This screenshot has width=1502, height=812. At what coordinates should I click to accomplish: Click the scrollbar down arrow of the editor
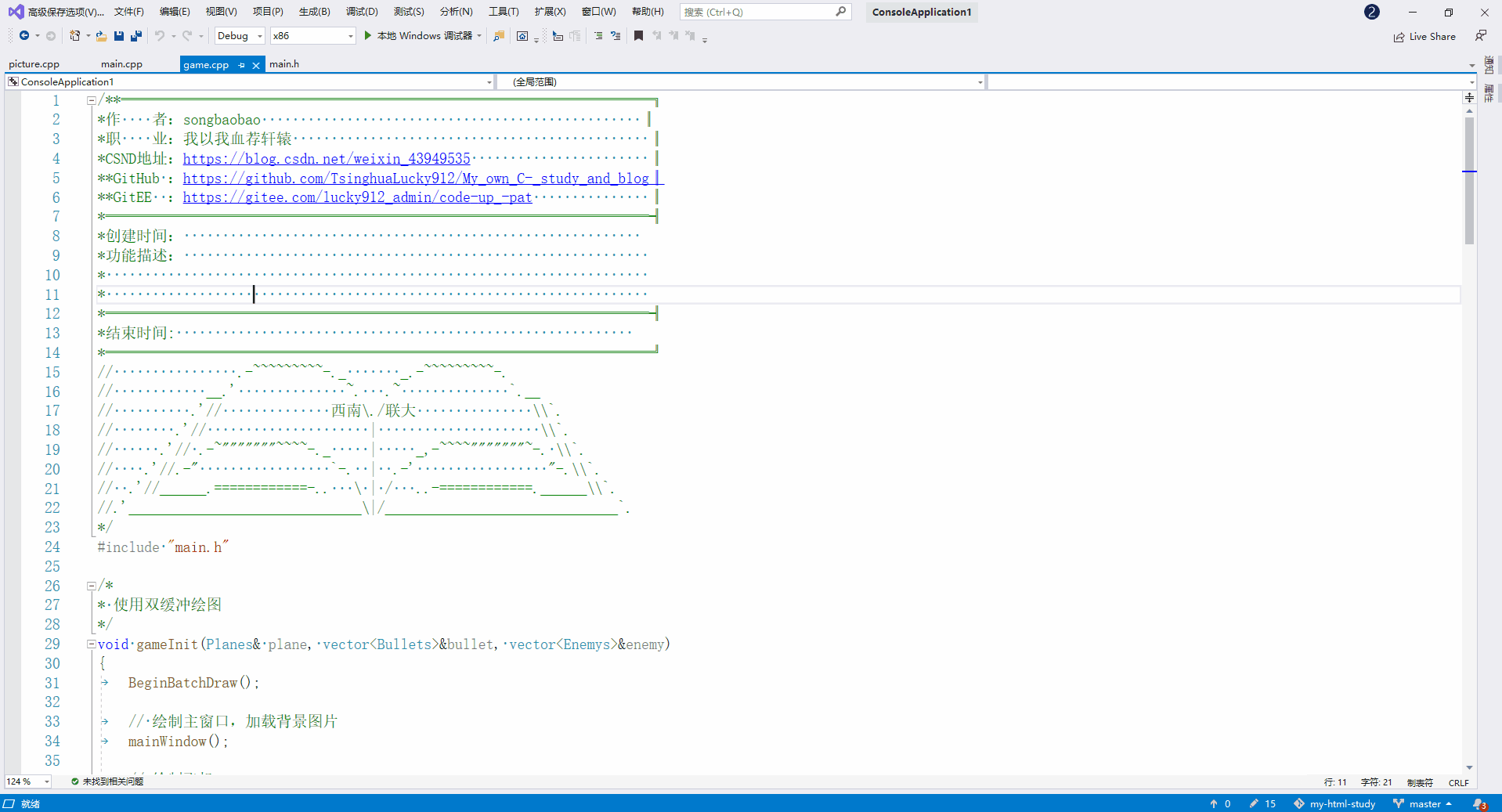(1469, 767)
